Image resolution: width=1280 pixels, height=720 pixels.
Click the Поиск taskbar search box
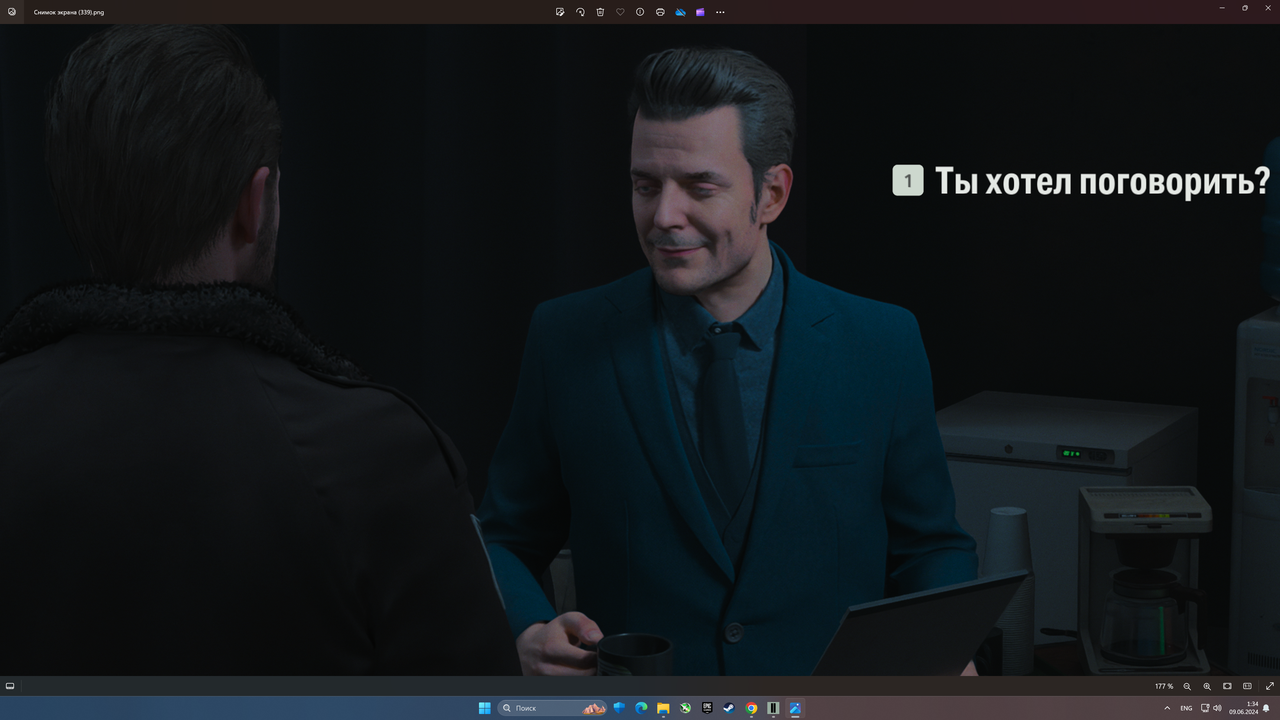(552, 708)
